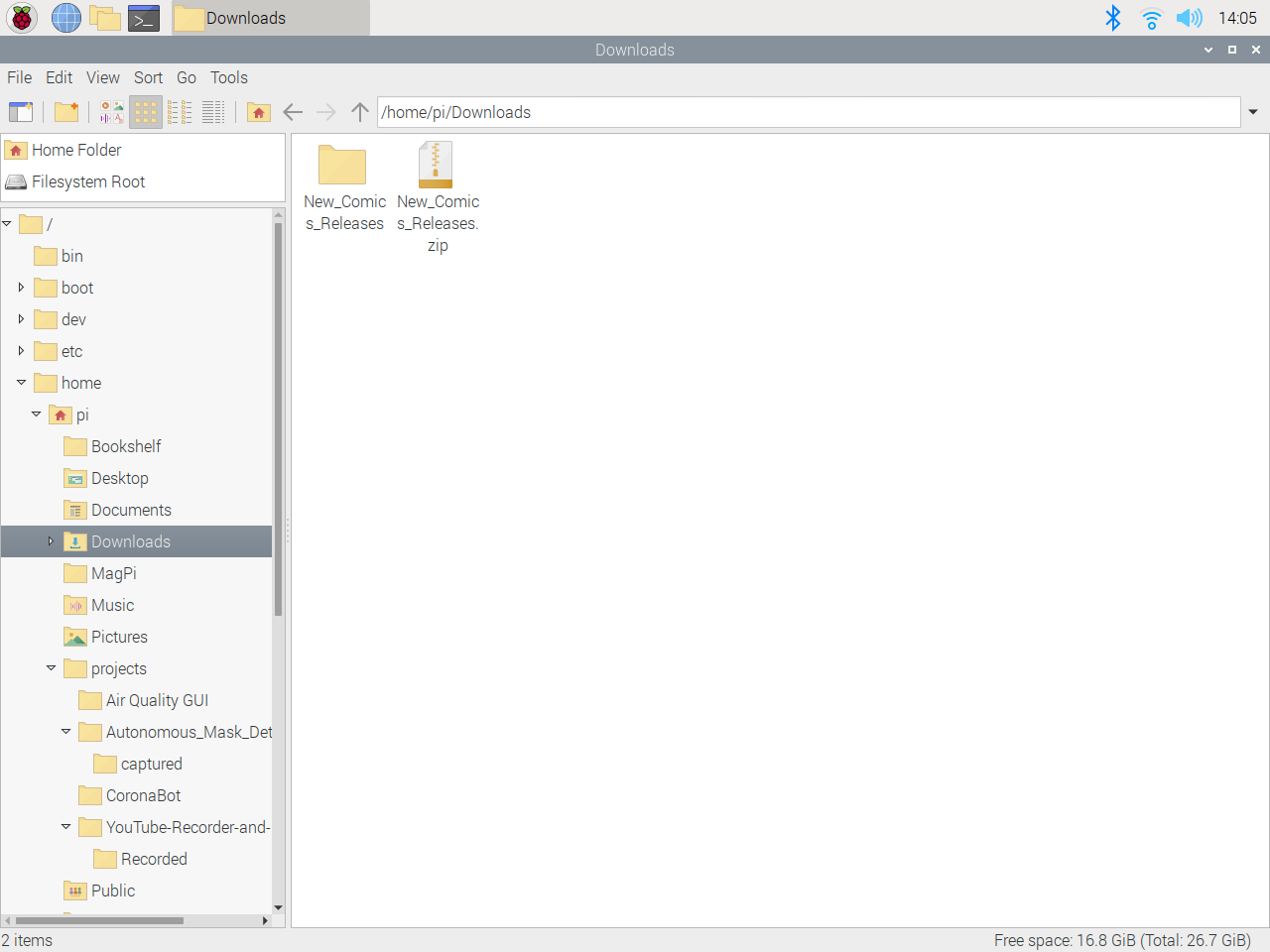Click the folder tree horizontal scrollbar
This screenshot has width=1270, height=952.
[99, 920]
